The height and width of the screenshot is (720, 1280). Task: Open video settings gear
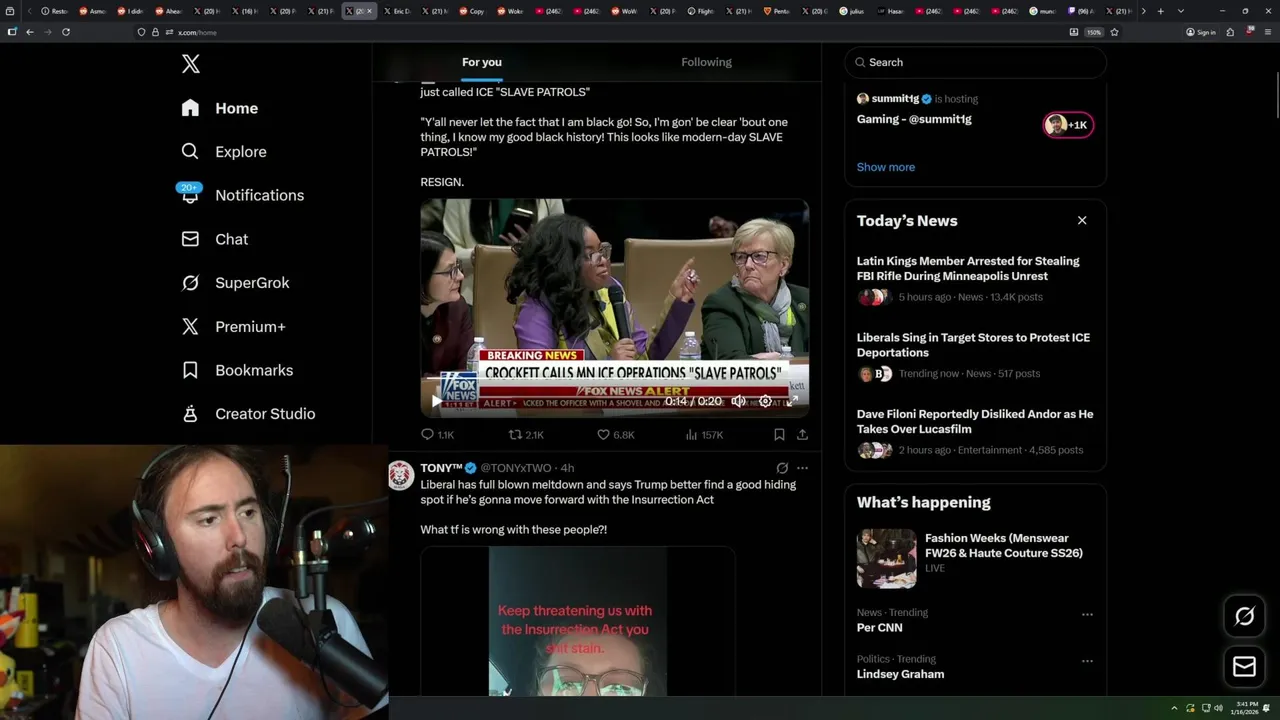click(x=765, y=401)
